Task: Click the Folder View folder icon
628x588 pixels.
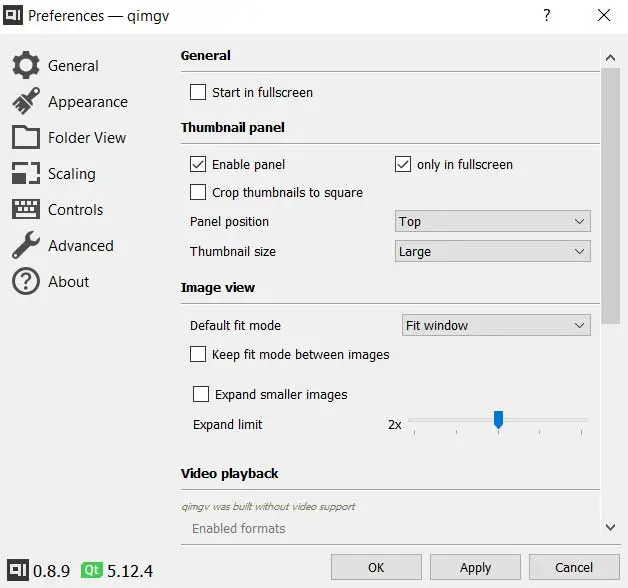Action: coord(25,138)
